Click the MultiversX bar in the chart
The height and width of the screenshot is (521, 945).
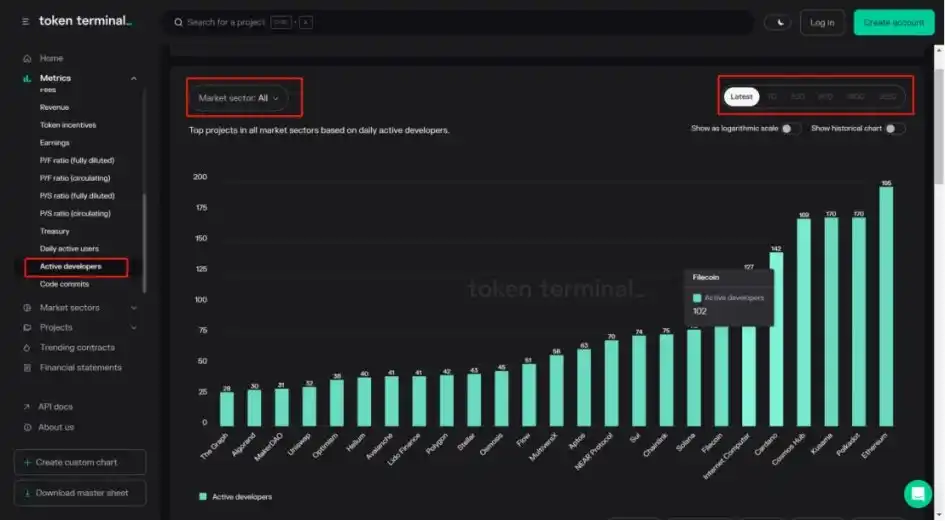click(x=556, y=391)
